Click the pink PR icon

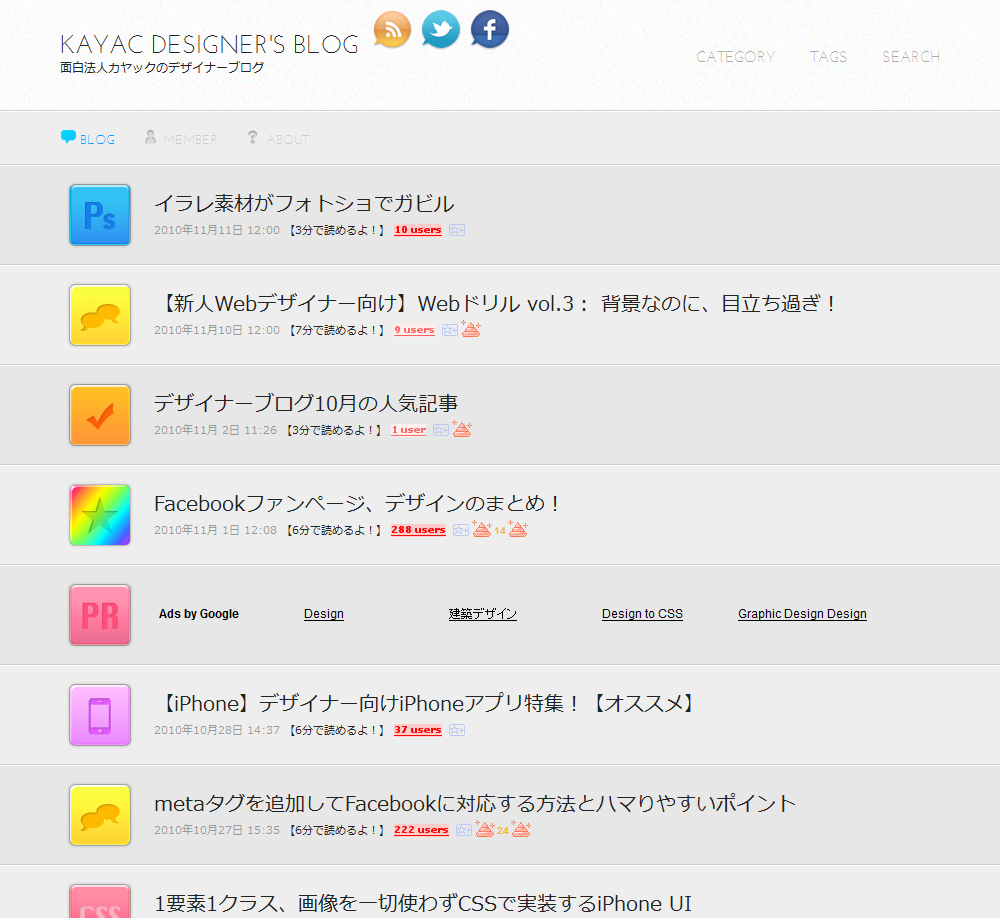[100, 615]
